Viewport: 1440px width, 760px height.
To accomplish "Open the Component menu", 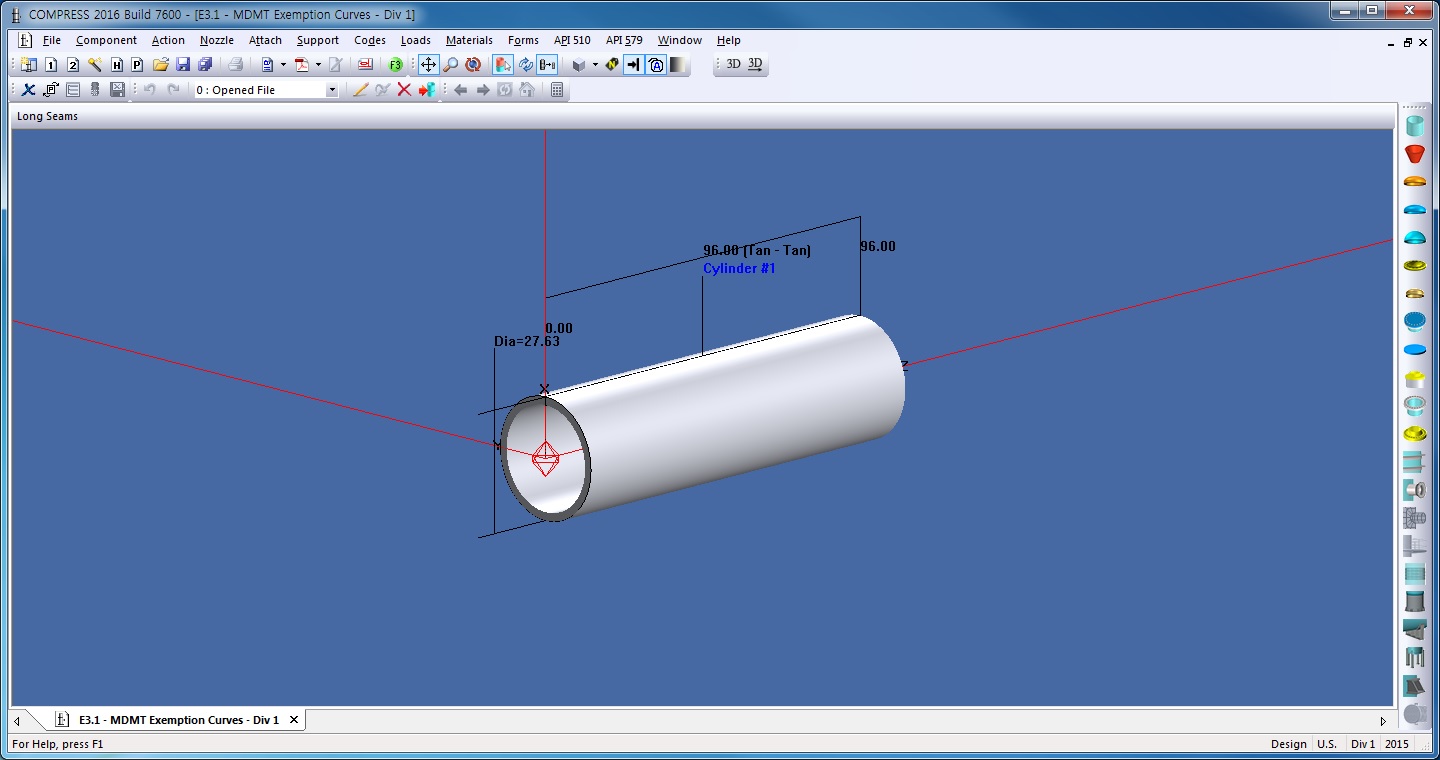I will [x=106, y=40].
